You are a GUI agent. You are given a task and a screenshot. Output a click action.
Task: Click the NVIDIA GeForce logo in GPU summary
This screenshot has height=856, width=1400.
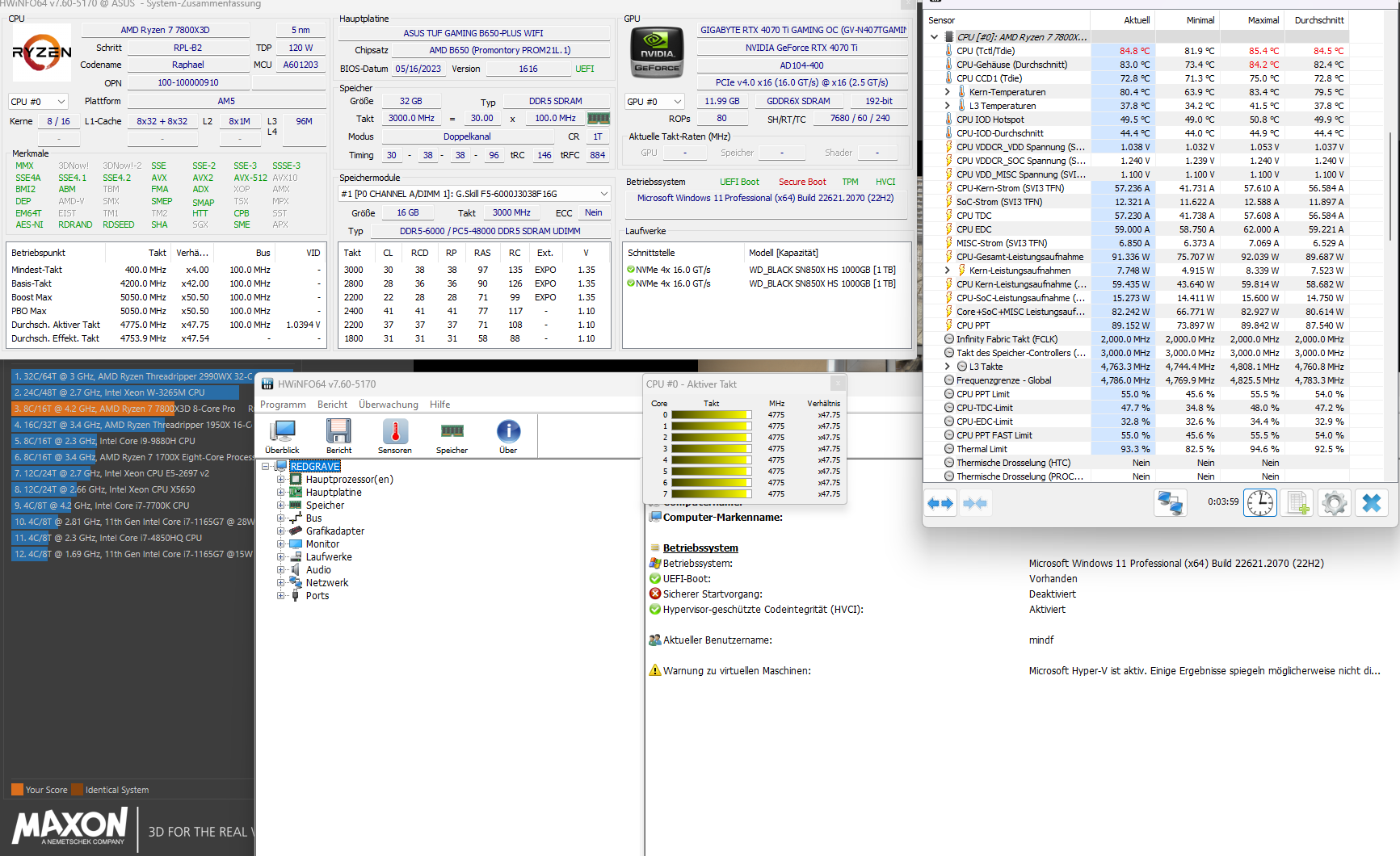click(x=657, y=53)
